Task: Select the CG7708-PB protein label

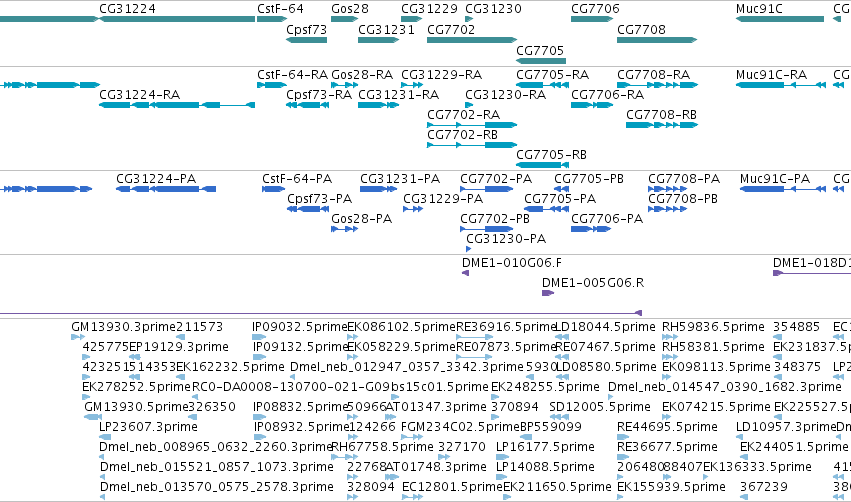Action: tap(682, 199)
